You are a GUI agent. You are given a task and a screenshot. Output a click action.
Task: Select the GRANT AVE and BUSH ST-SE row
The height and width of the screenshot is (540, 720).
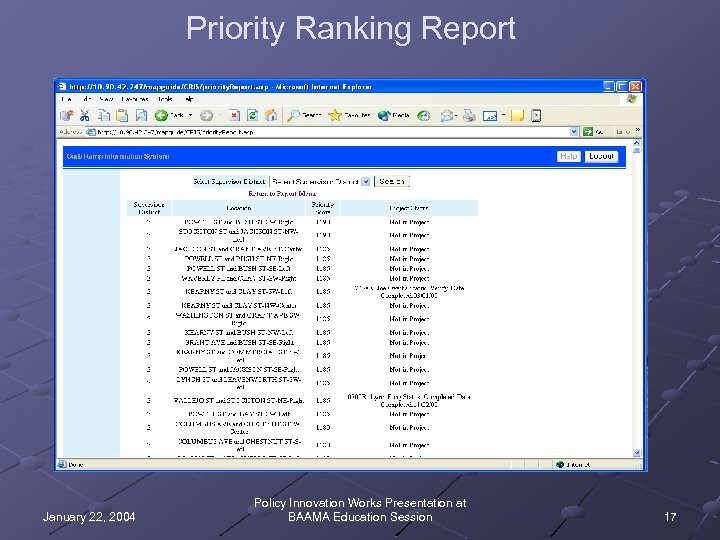point(302,343)
